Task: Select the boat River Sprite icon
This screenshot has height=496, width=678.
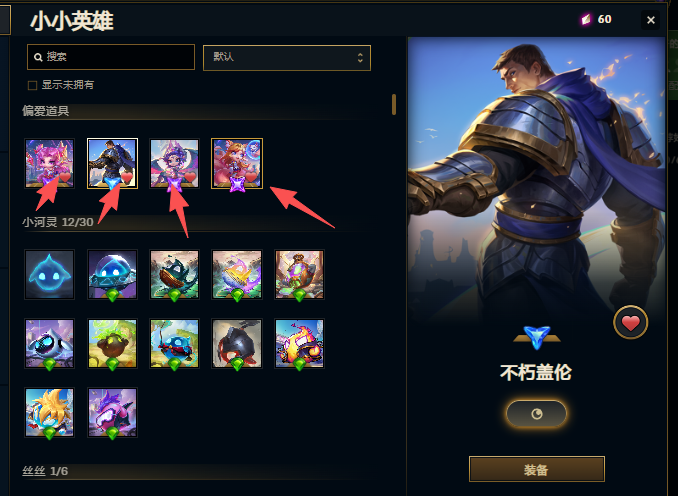Action: 174,275
